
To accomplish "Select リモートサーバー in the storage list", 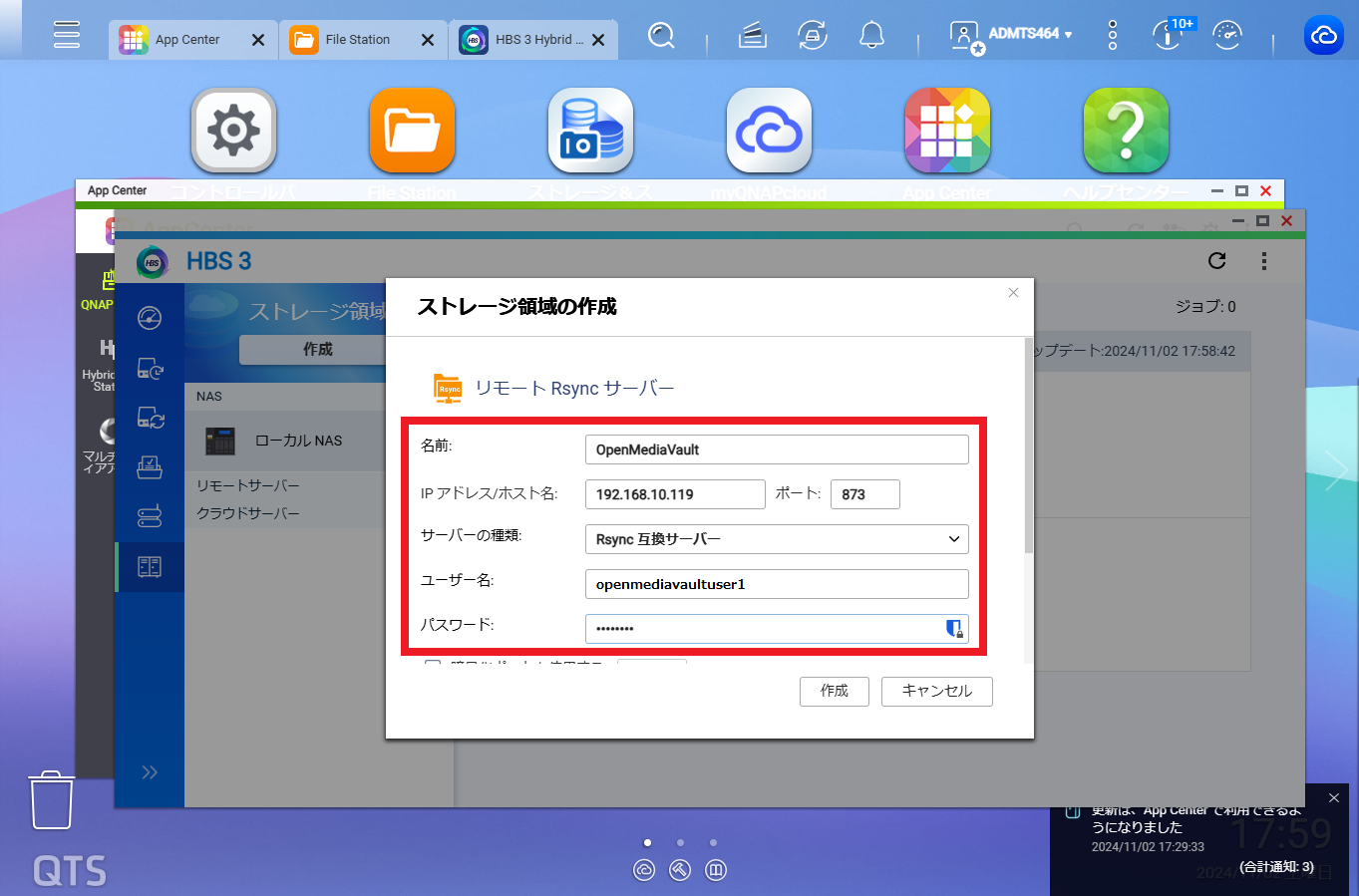I will 248,485.
